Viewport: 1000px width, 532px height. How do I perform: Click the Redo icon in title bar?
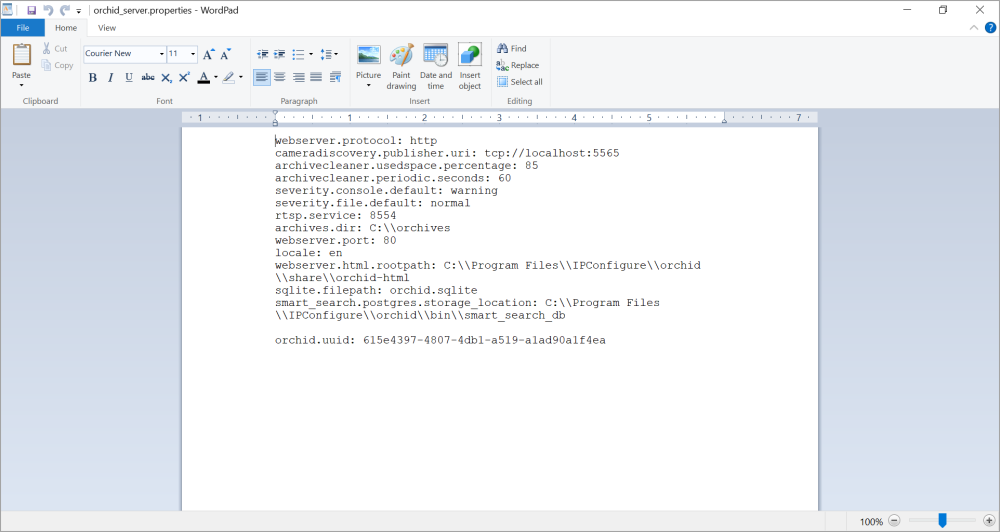click(x=64, y=10)
